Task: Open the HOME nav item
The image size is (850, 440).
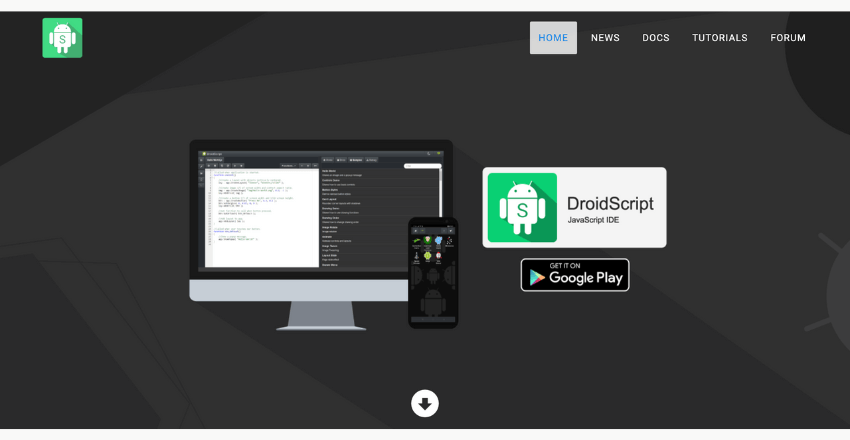Action: click(x=553, y=38)
